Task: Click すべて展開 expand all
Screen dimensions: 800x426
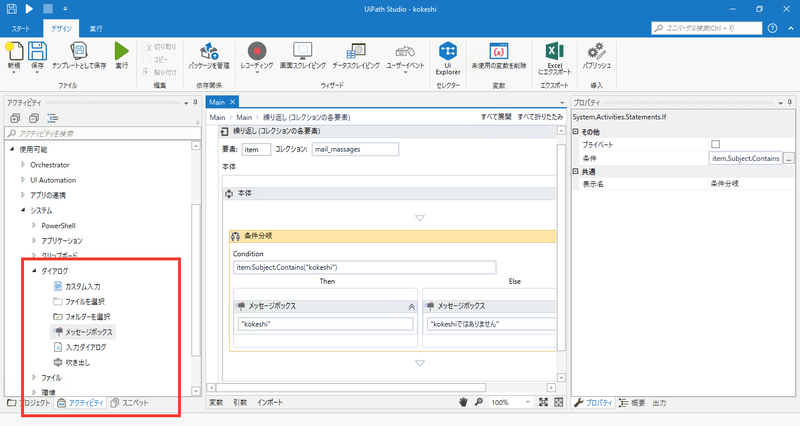Action: click(496, 117)
